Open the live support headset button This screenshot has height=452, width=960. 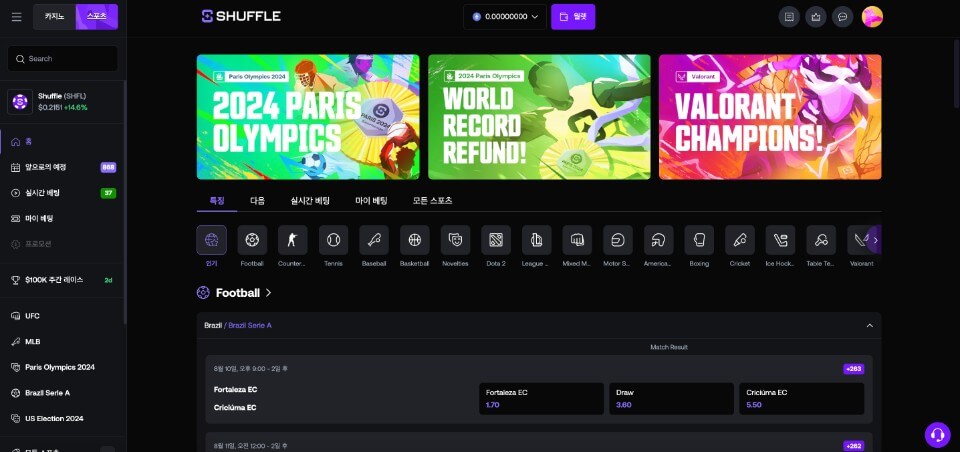tap(937, 435)
